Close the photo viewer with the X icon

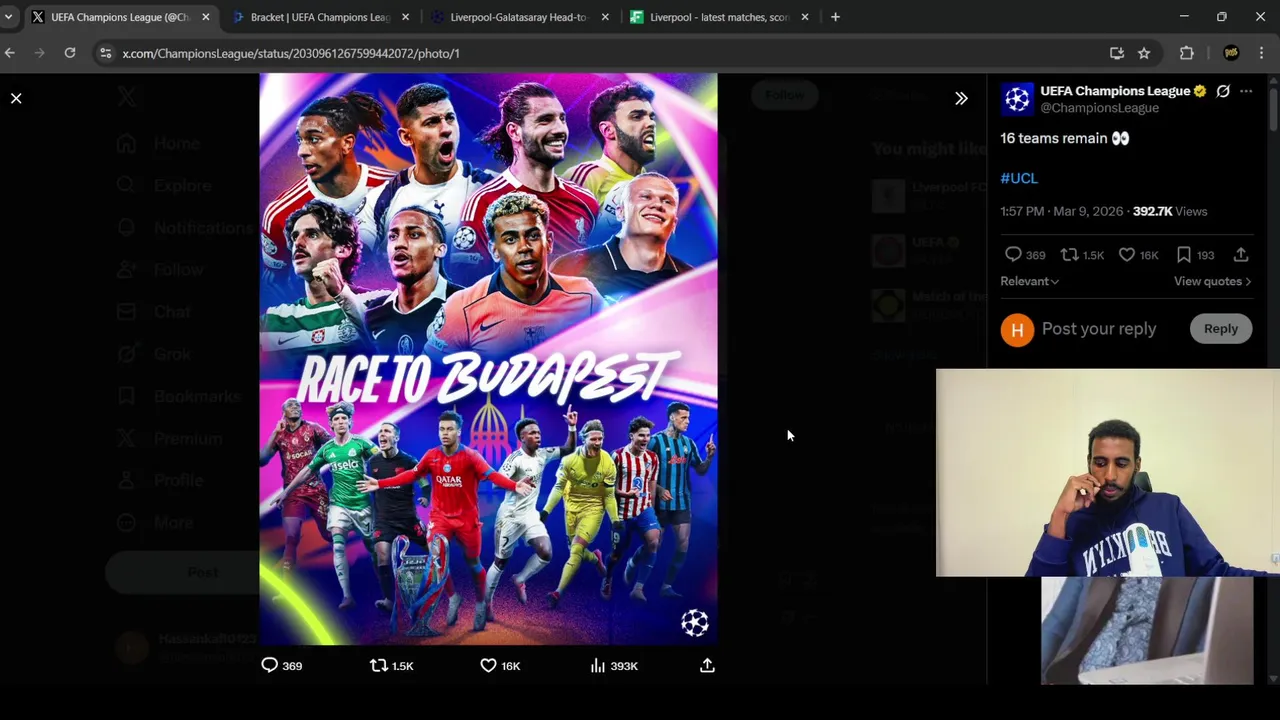point(16,98)
